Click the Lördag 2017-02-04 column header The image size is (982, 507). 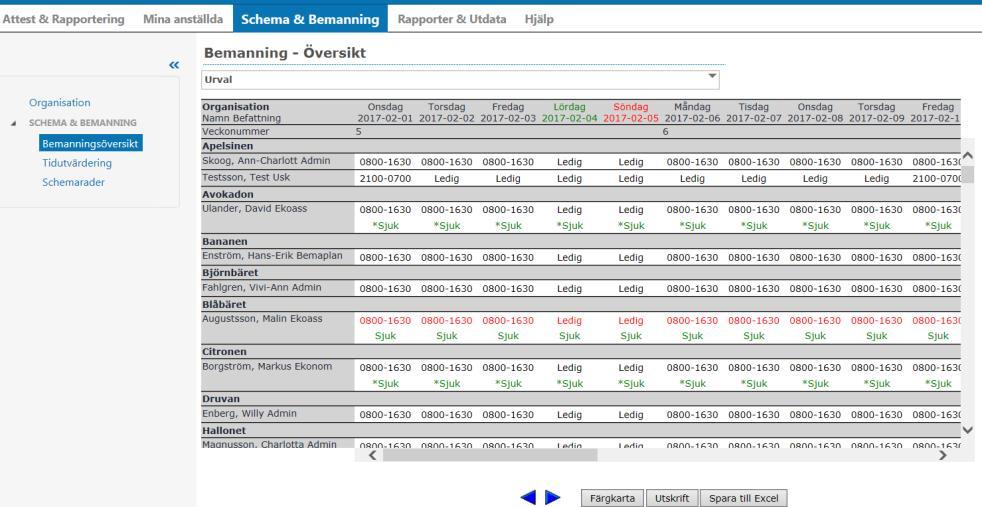click(x=569, y=113)
